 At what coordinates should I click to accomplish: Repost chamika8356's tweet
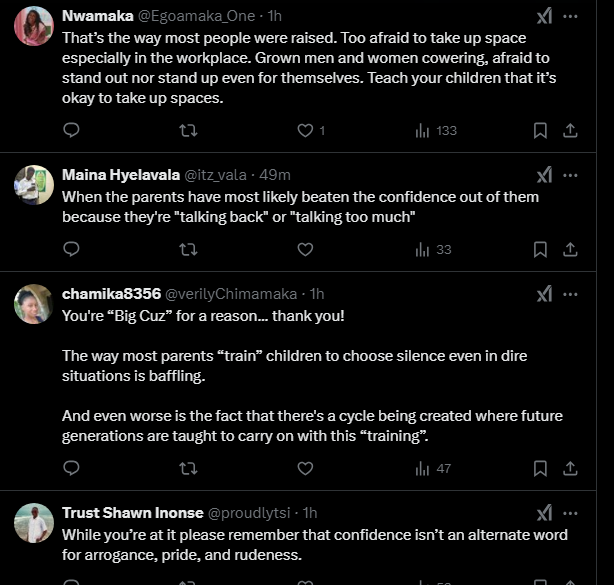click(187, 467)
